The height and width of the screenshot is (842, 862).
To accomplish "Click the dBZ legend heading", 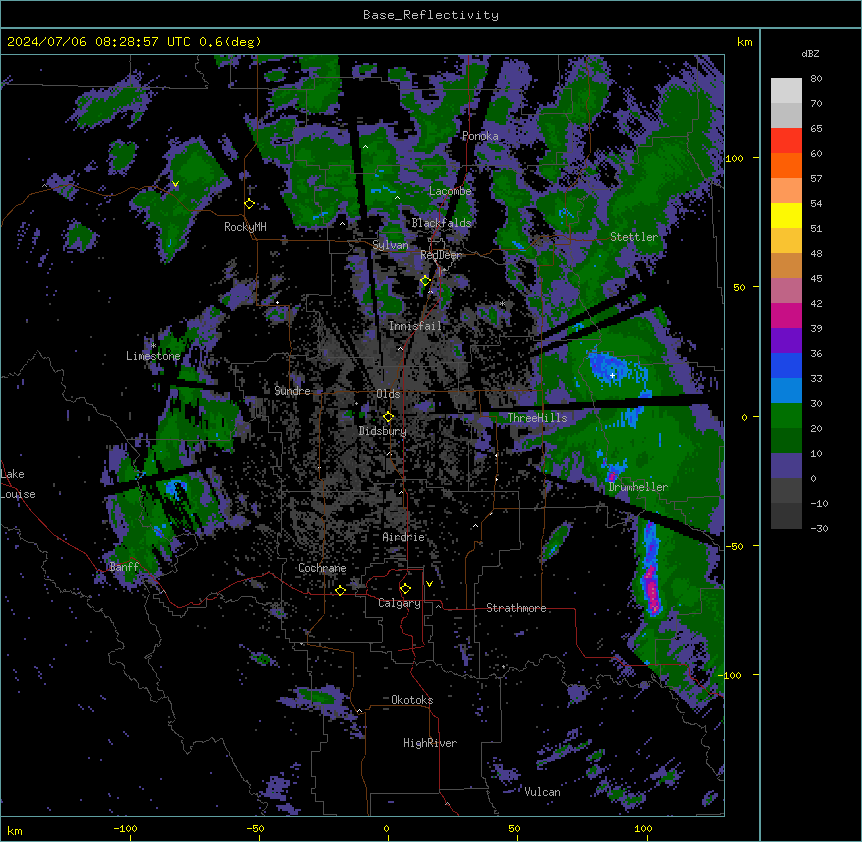I will point(810,54).
